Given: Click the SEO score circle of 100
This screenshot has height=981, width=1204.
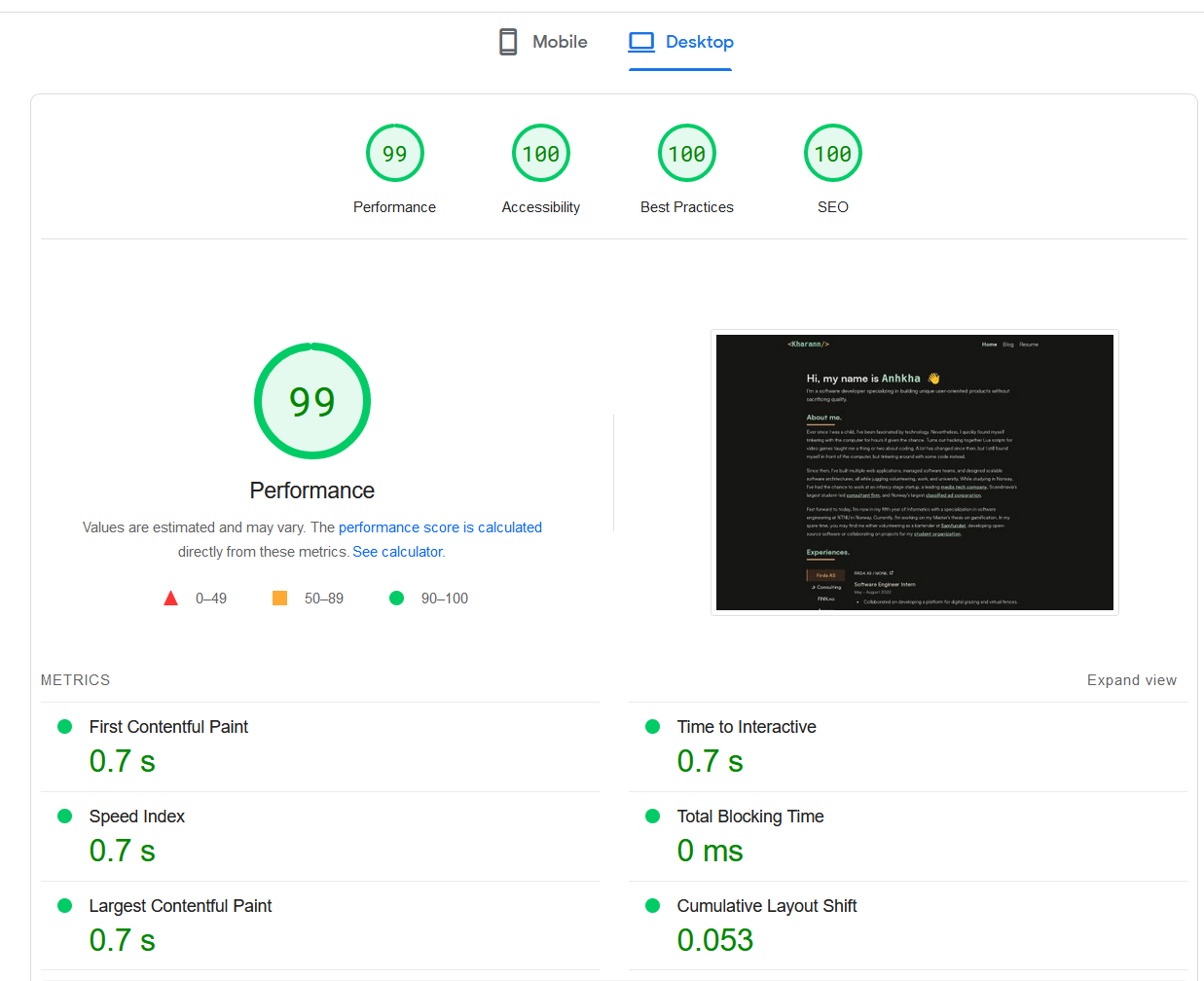Looking at the screenshot, I should 832,153.
